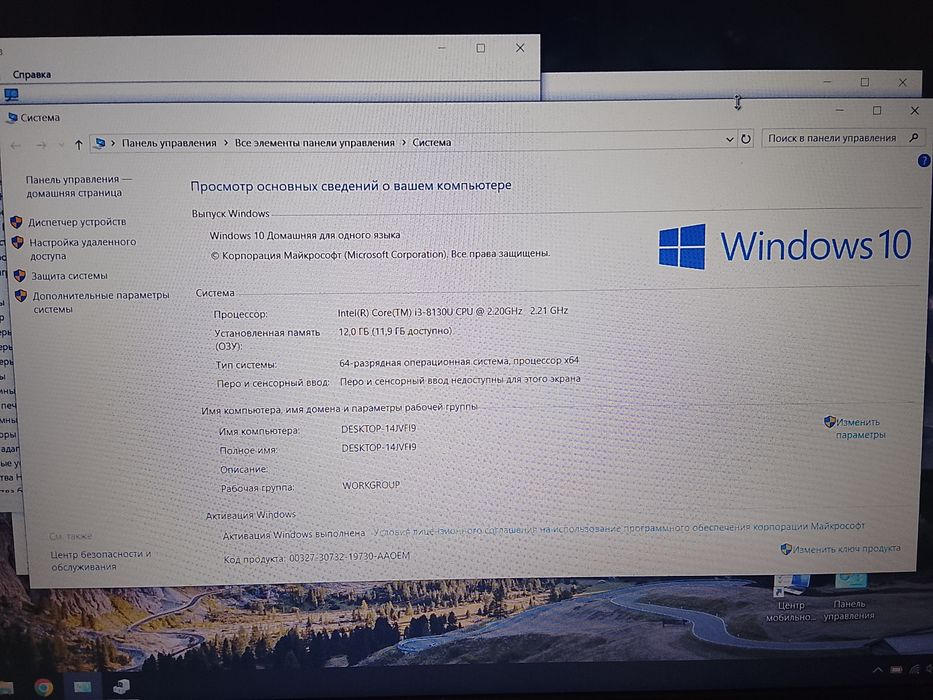933x700 pixels.
Task: Click the Система window title icon
Action: tap(12, 117)
